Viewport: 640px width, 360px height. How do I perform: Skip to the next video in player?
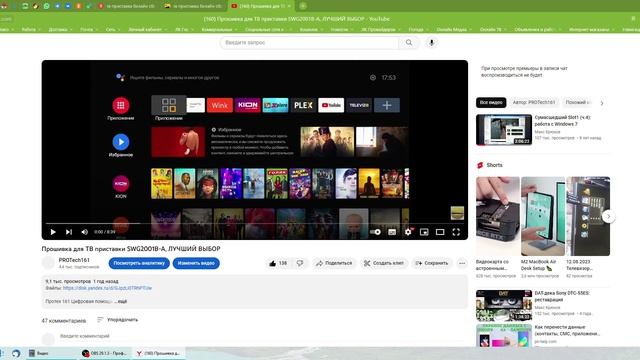69,232
